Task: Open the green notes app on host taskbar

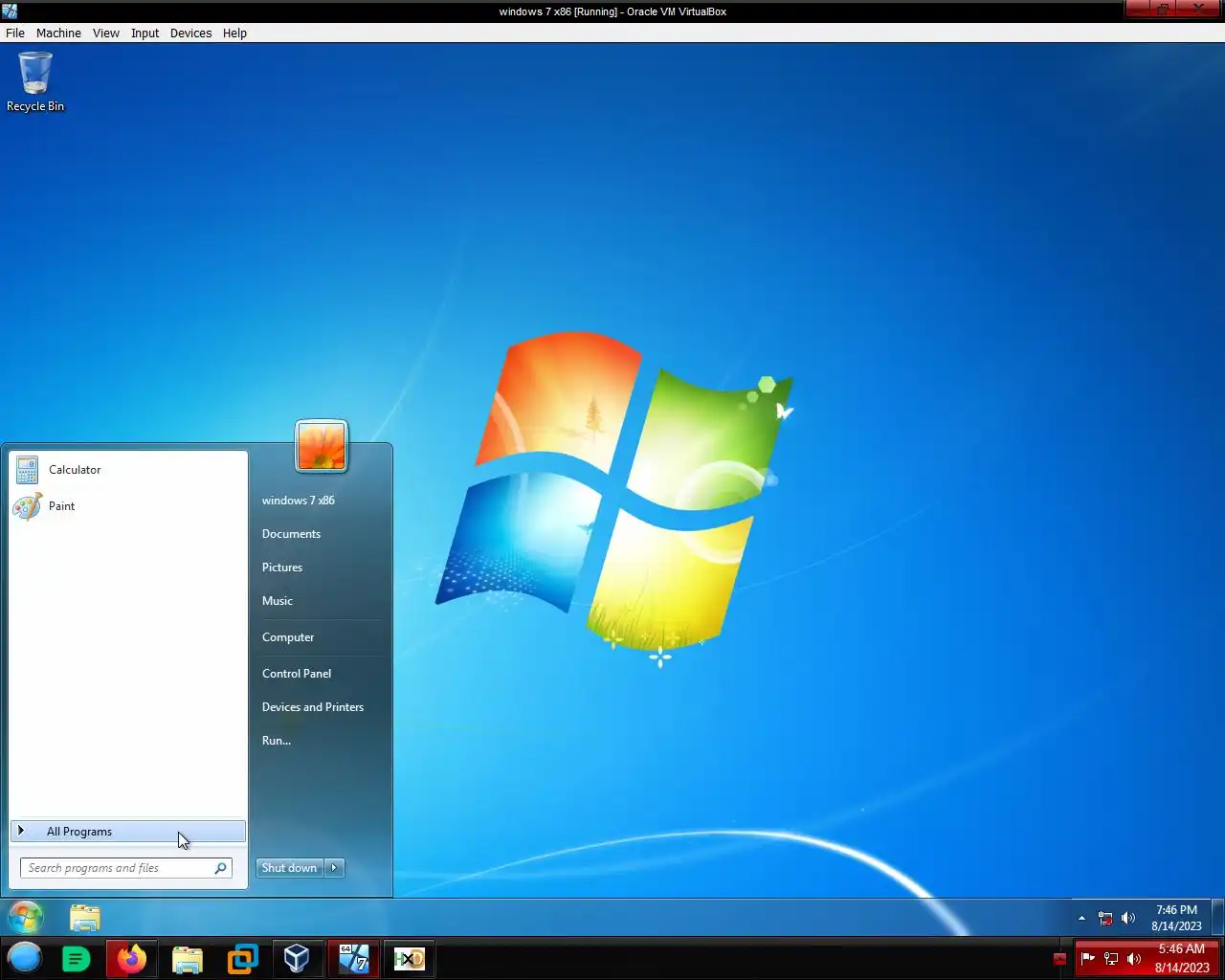Action: (76, 958)
